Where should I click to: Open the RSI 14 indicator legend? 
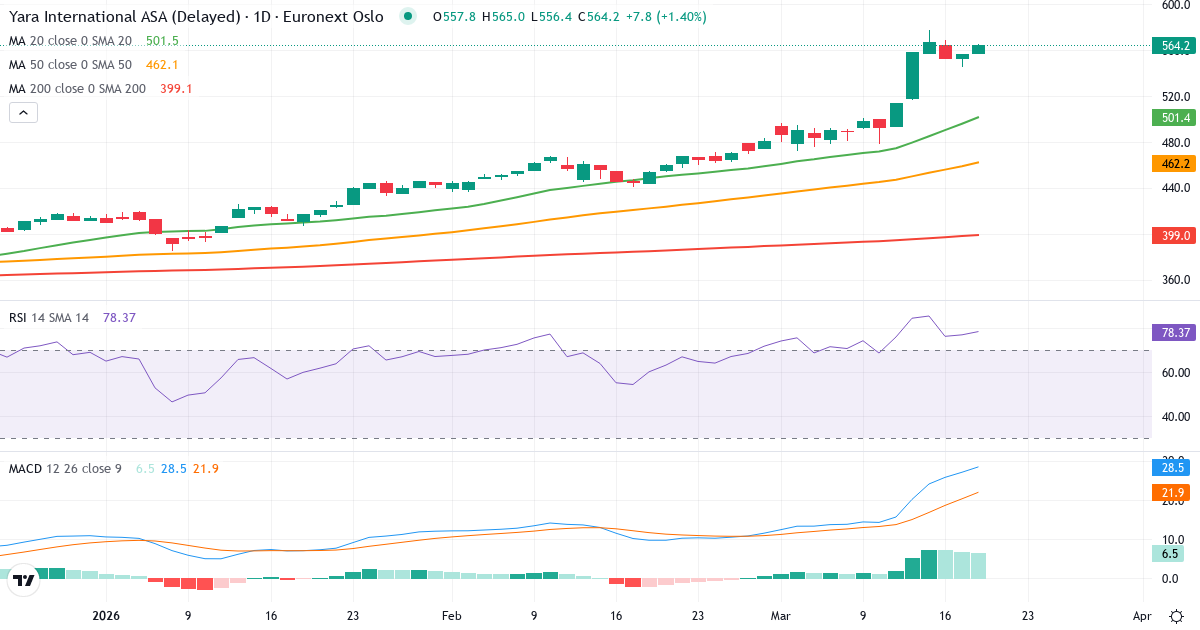point(49,318)
